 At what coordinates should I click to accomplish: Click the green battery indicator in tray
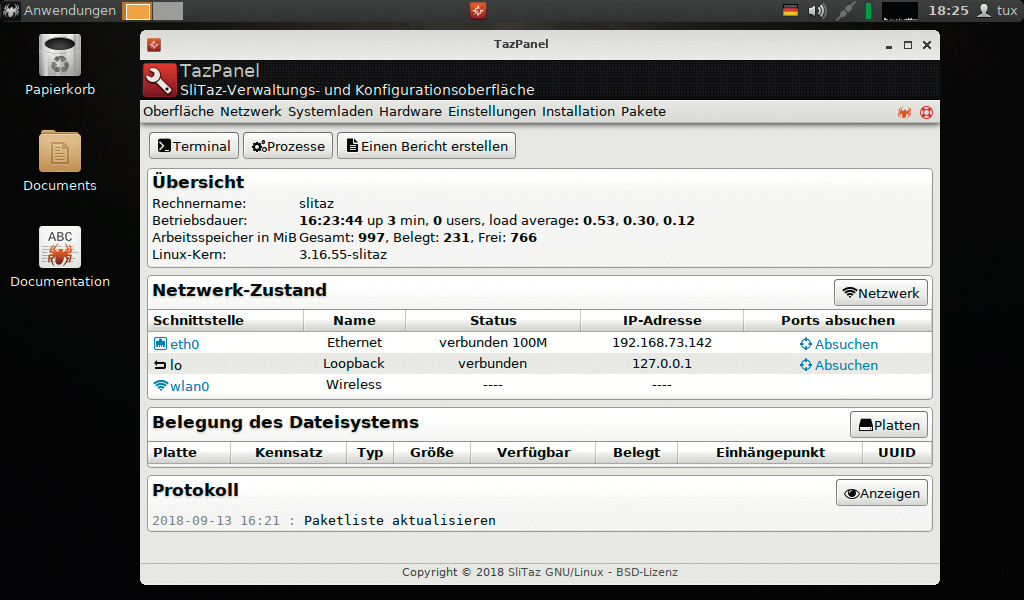869,10
